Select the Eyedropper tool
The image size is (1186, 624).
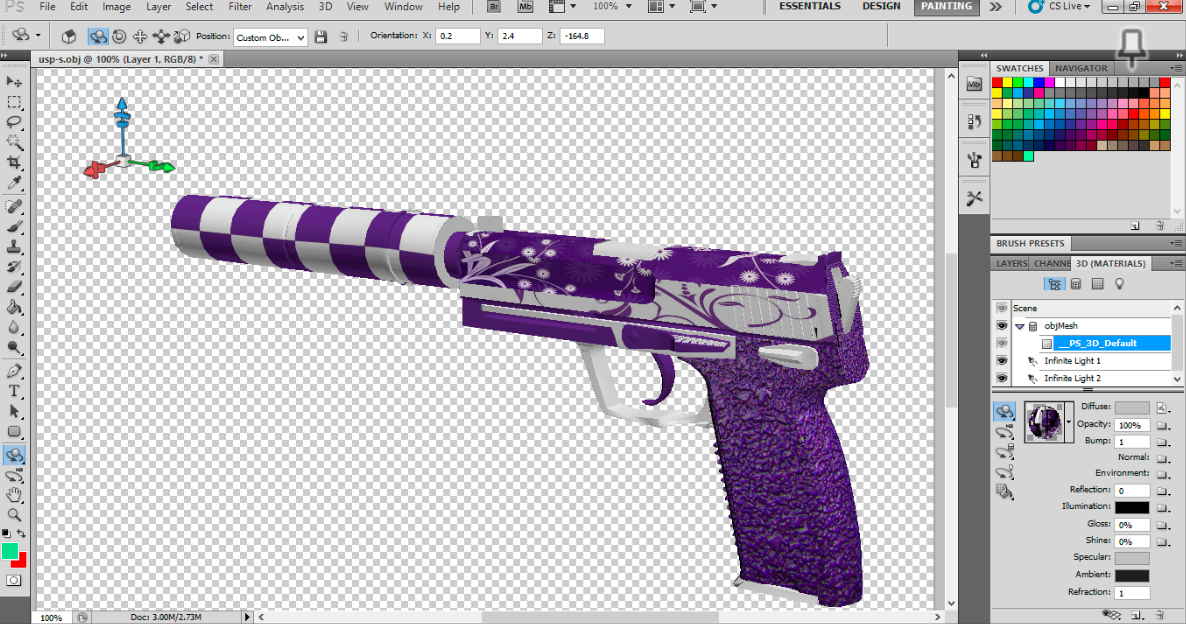point(14,182)
